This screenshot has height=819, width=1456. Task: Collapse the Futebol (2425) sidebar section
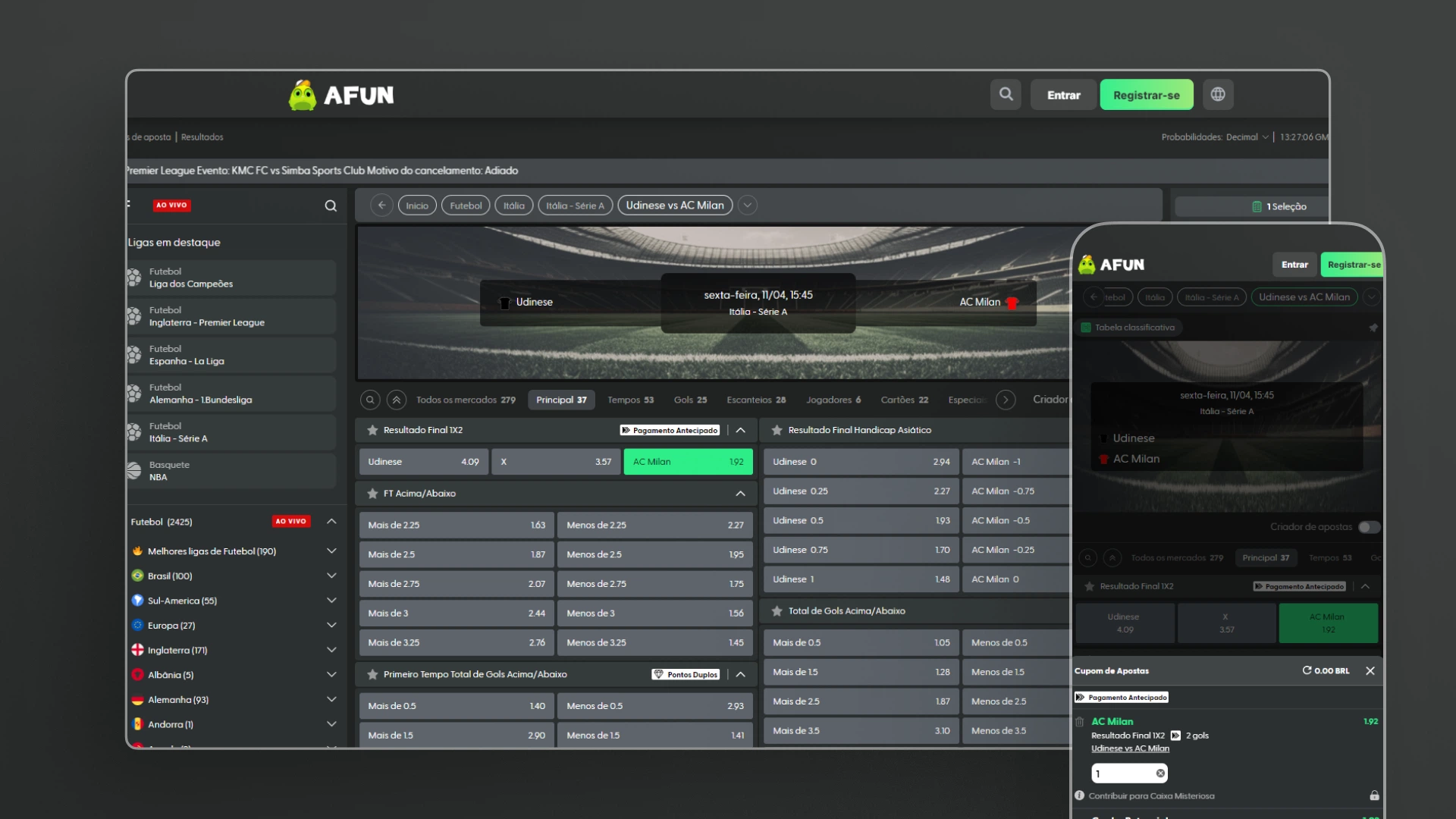(331, 522)
